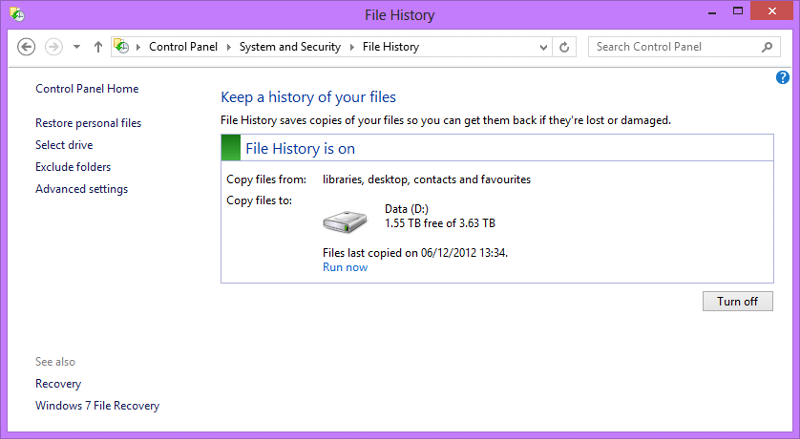Open Help via the question mark icon
Image resolution: width=800 pixels, height=439 pixels.
point(782,78)
